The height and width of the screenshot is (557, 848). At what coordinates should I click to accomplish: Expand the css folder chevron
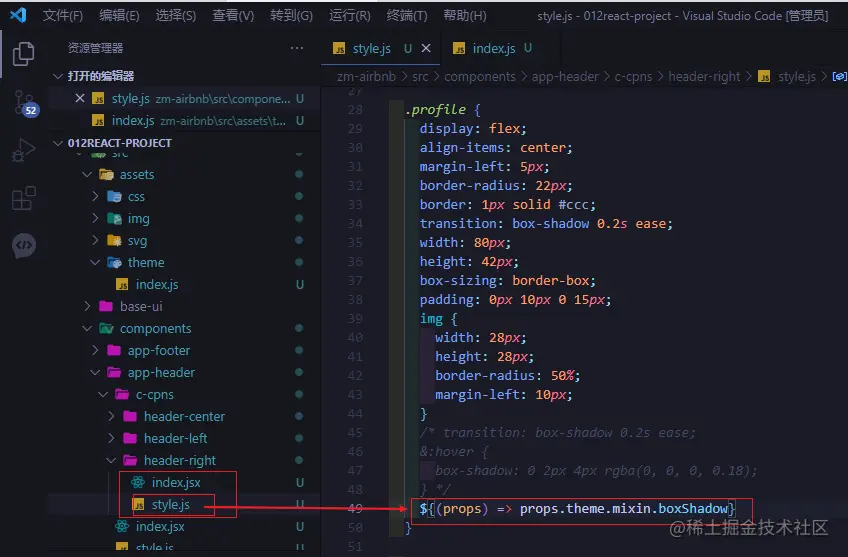click(x=95, y=196)
